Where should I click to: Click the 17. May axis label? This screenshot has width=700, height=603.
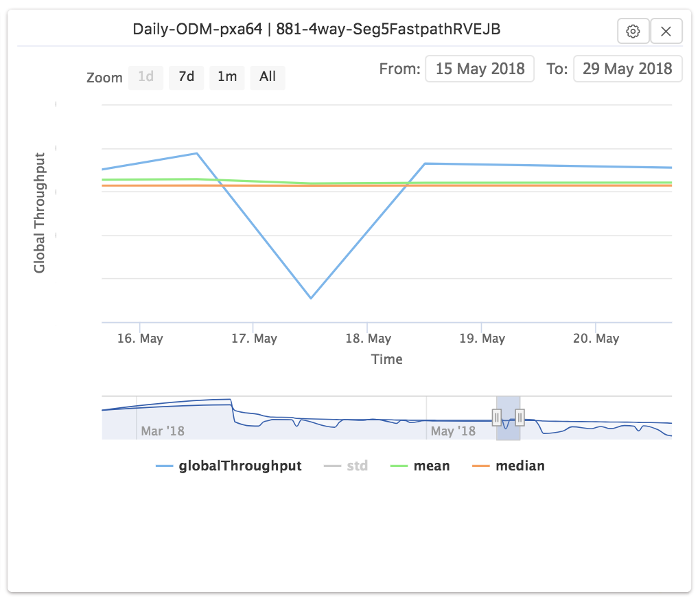[x=254, y=339]
